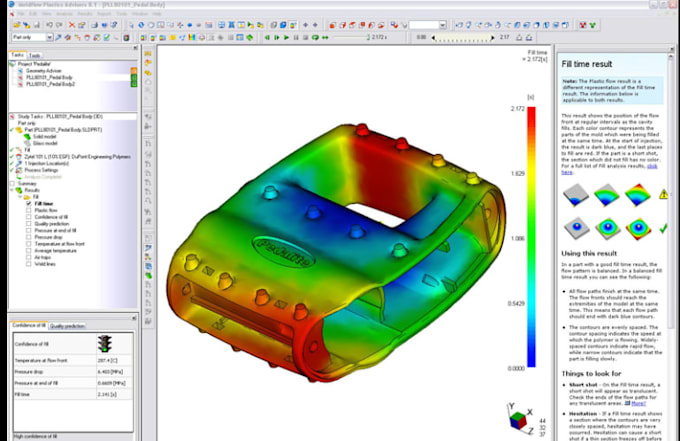
Task: Click the green play animation button
Action: (x=286, y=38)
